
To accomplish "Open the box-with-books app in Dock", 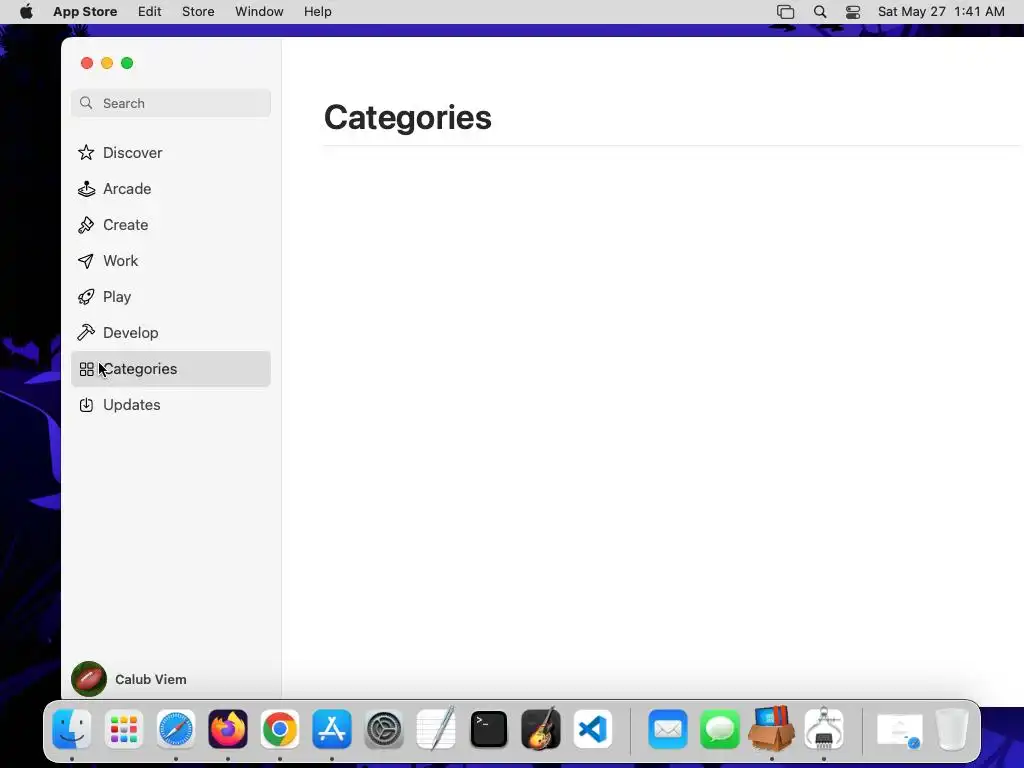I will coord(771,728).
